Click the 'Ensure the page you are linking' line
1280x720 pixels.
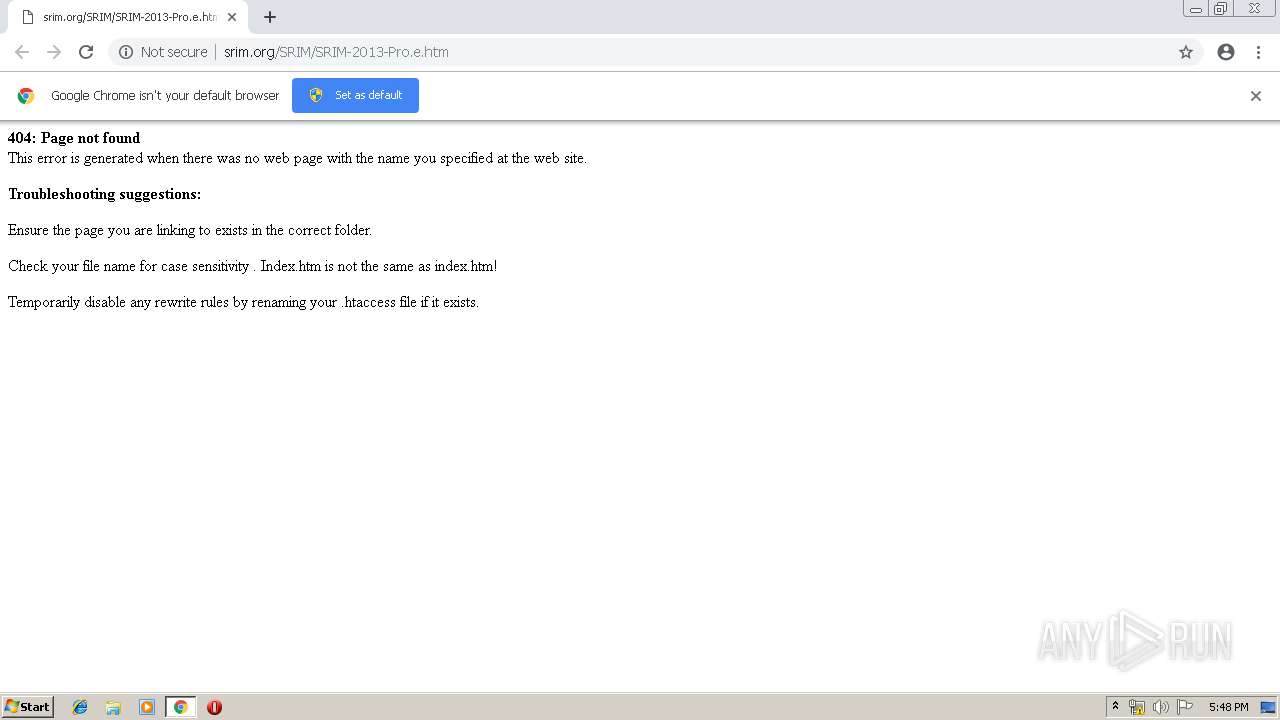(190, 230)
